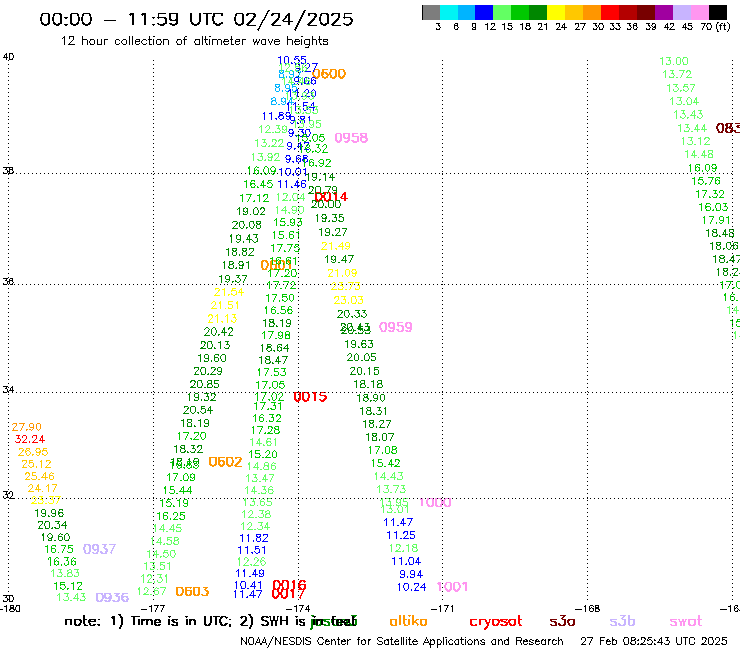
Task: Click the wave height value '24.17'
Action: click(42, 489)
